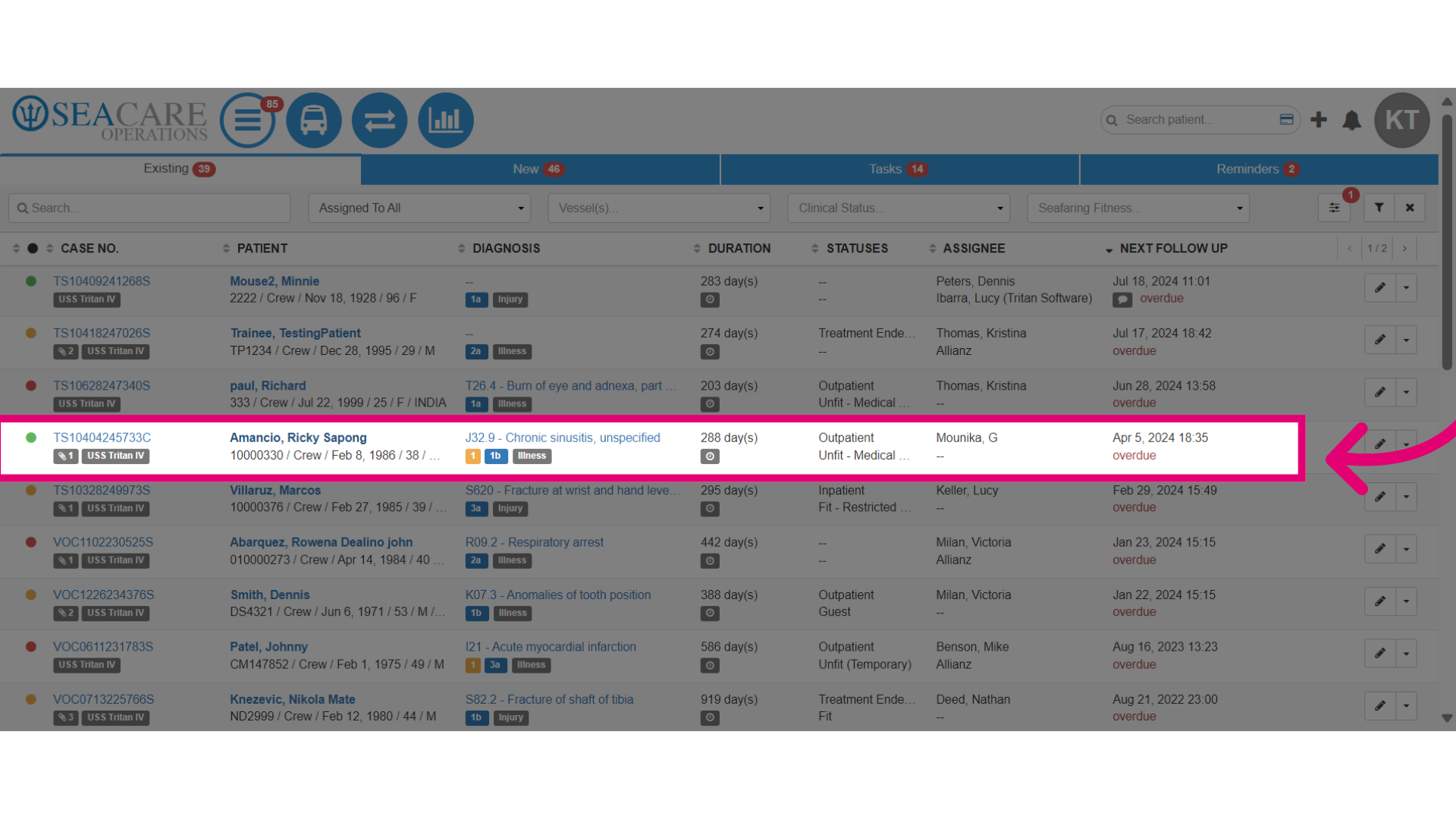Open case VOC1102230525S
The width and height of the screenshot is (1456, 819).
coord(103,542)
